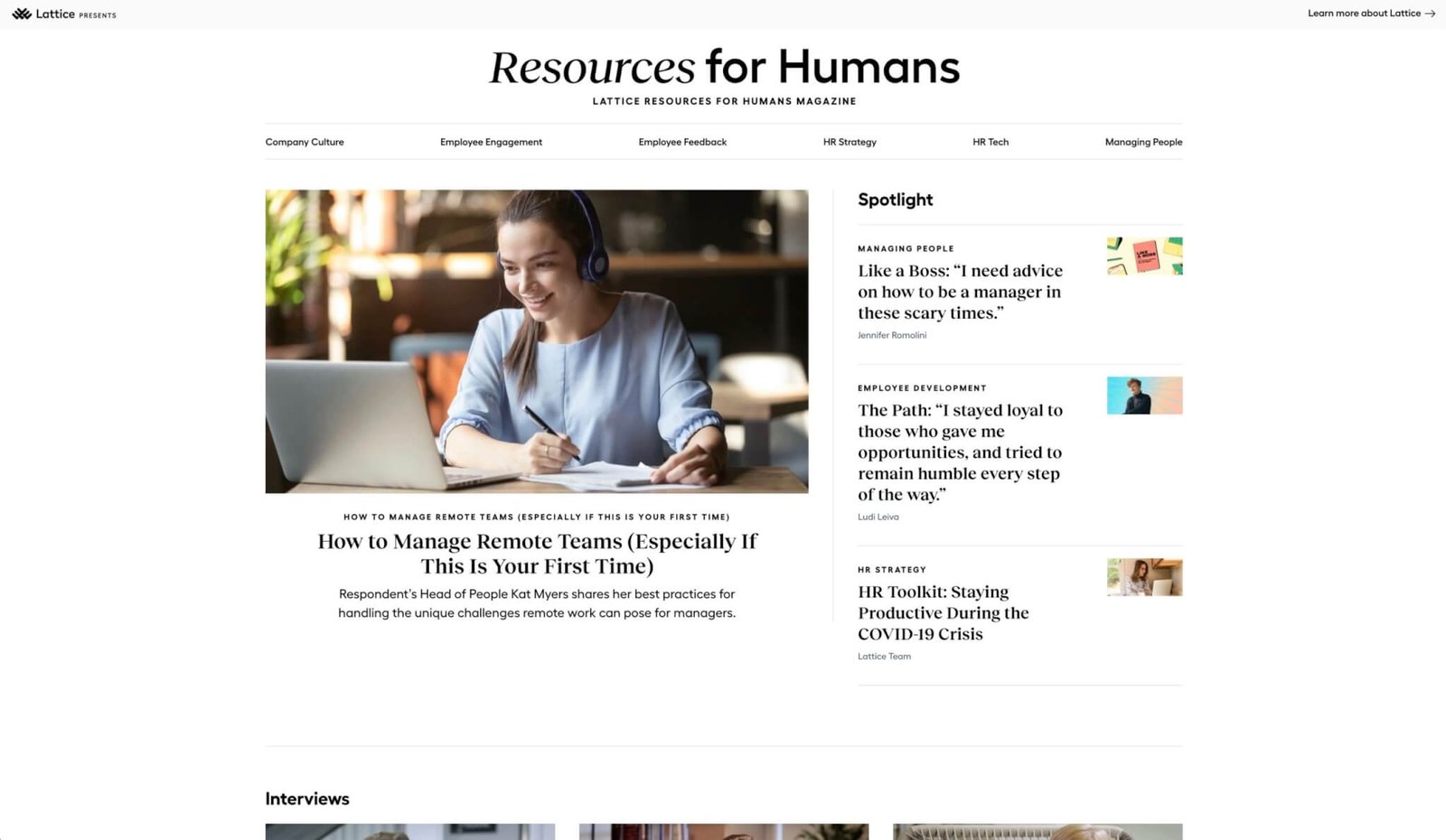Click the uppercase remote teams category label
Screen dimensions: 1446x840
click(537, 517)
